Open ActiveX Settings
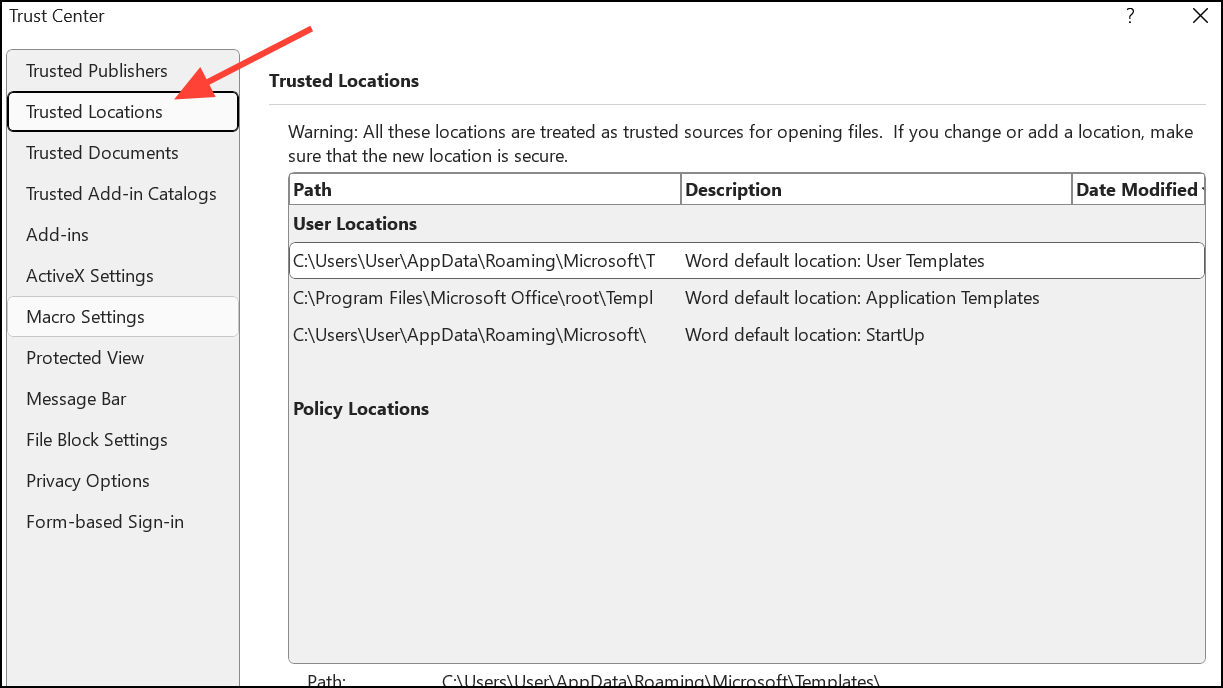Image resolution: width=1223 pixels, height=688 pixels. (x=89, y=275)
